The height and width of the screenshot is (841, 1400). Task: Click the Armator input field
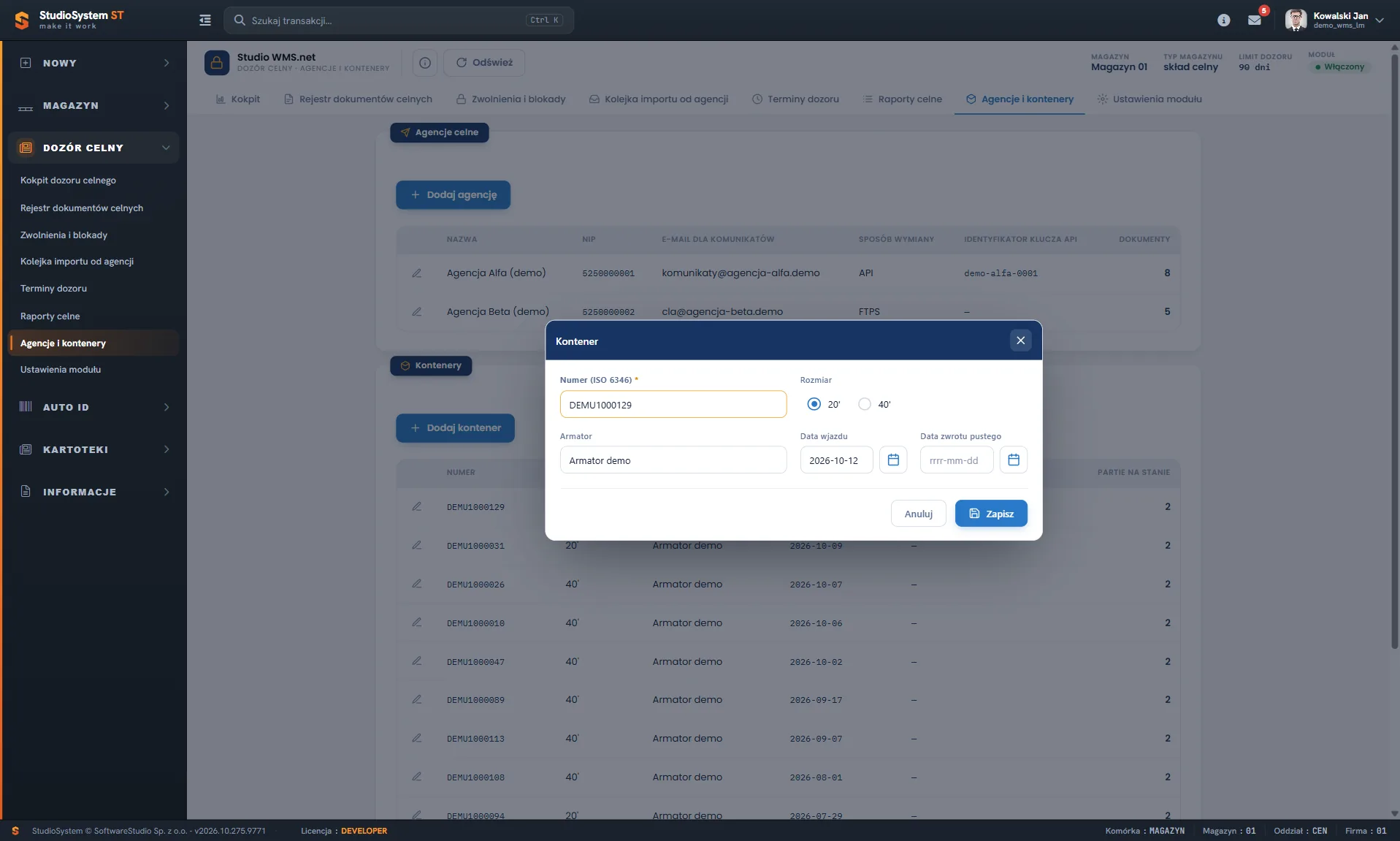tap(673, 460)
